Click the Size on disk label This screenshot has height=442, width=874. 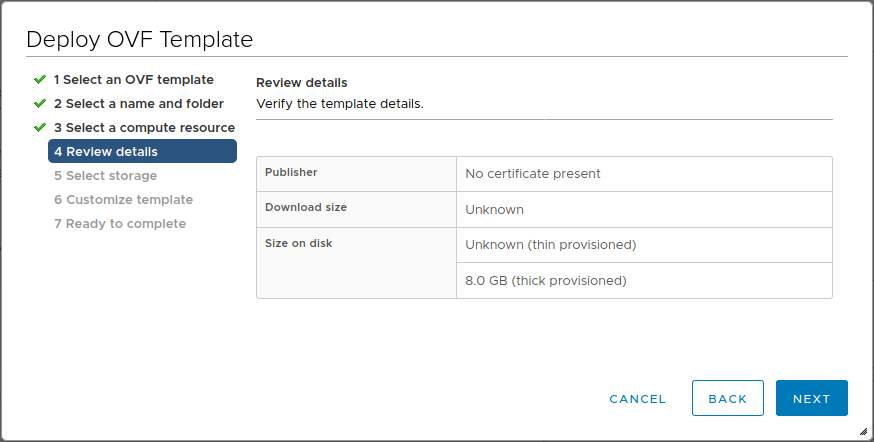coord(298,243)
